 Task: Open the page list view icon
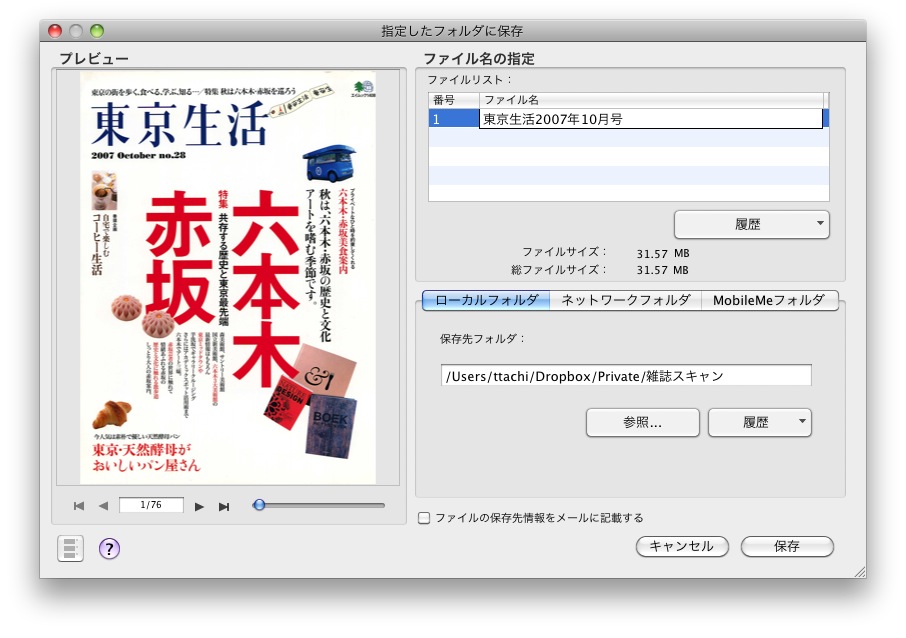70,548
